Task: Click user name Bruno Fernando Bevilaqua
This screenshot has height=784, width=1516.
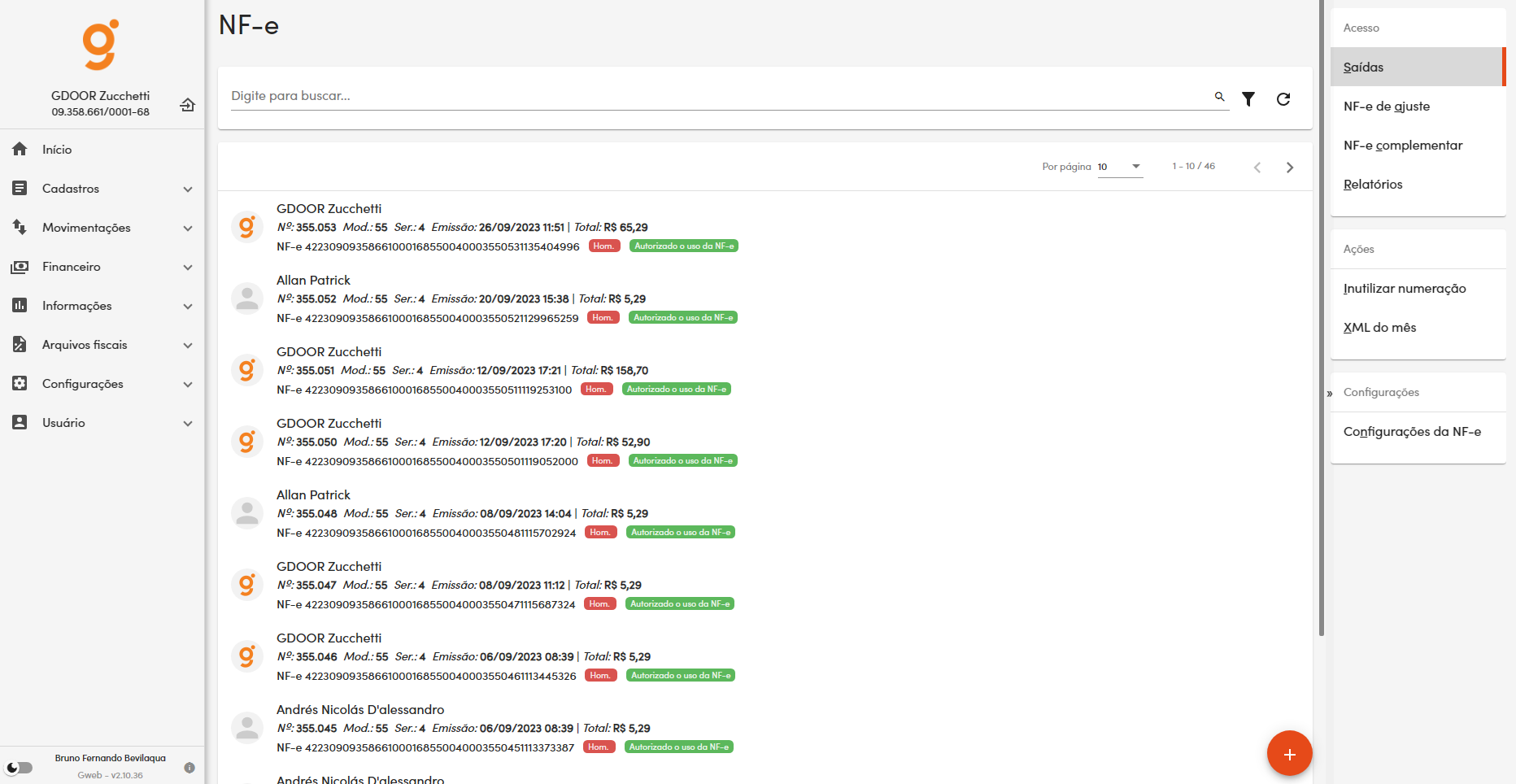Action: coord(111,758)
